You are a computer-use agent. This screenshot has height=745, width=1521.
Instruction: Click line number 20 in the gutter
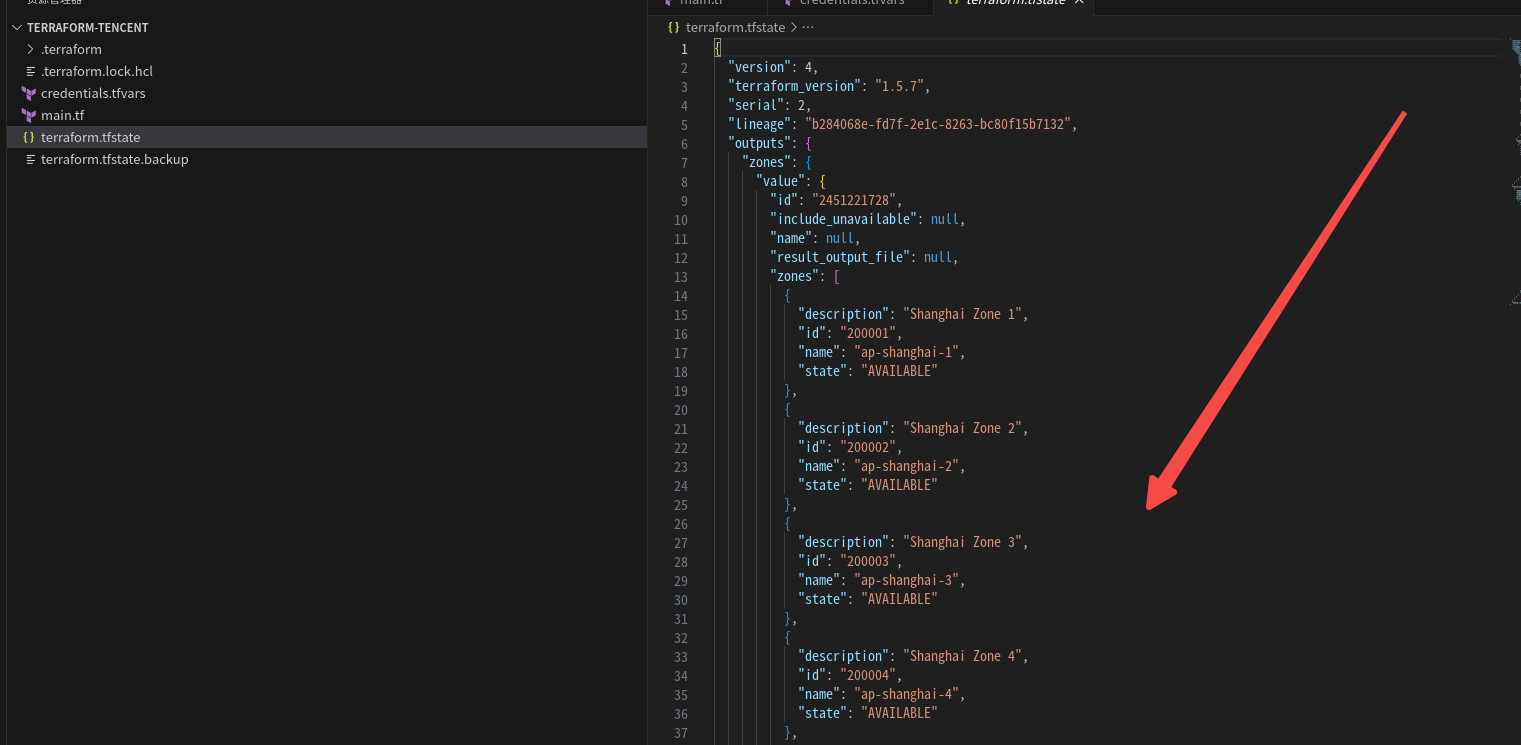pyautogui.click(x=681, y=410)
